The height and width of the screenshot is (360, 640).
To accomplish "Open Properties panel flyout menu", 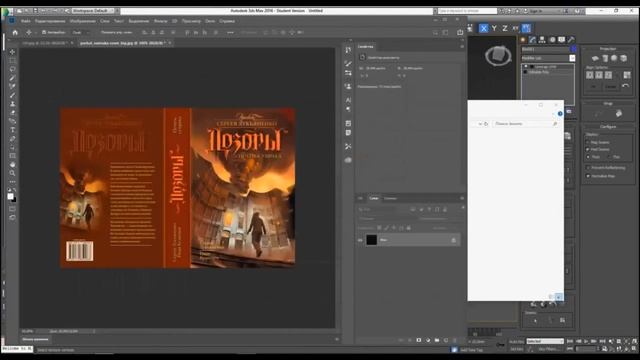I will tap(462, 47).
